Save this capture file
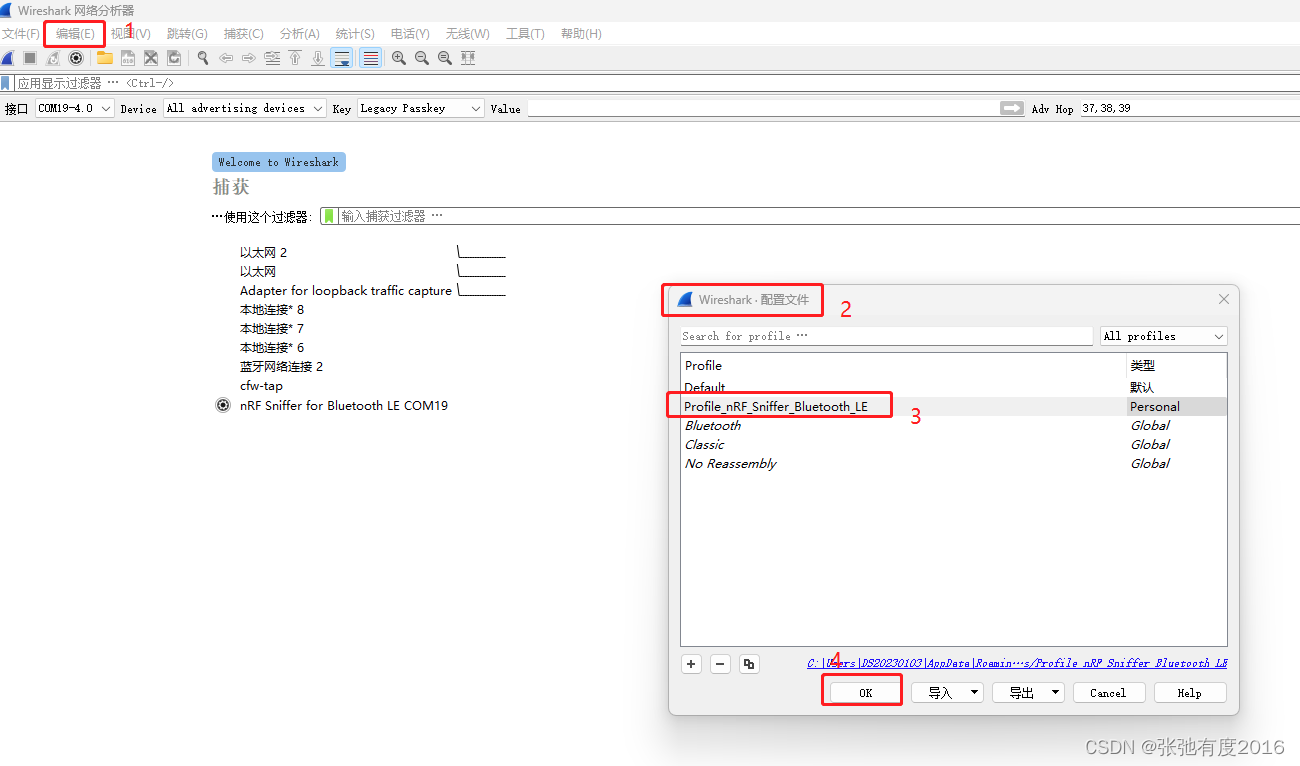The image size is (1300, 766). tap(128, 58)
